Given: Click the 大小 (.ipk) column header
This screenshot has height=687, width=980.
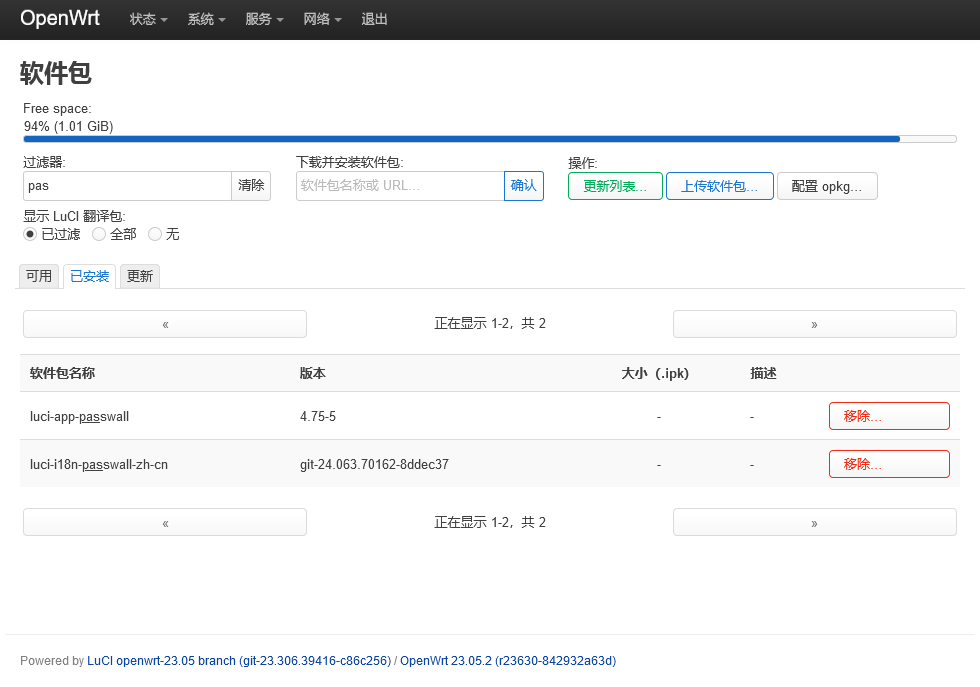Looking at the screenshot, I should (x=655, y=374).
